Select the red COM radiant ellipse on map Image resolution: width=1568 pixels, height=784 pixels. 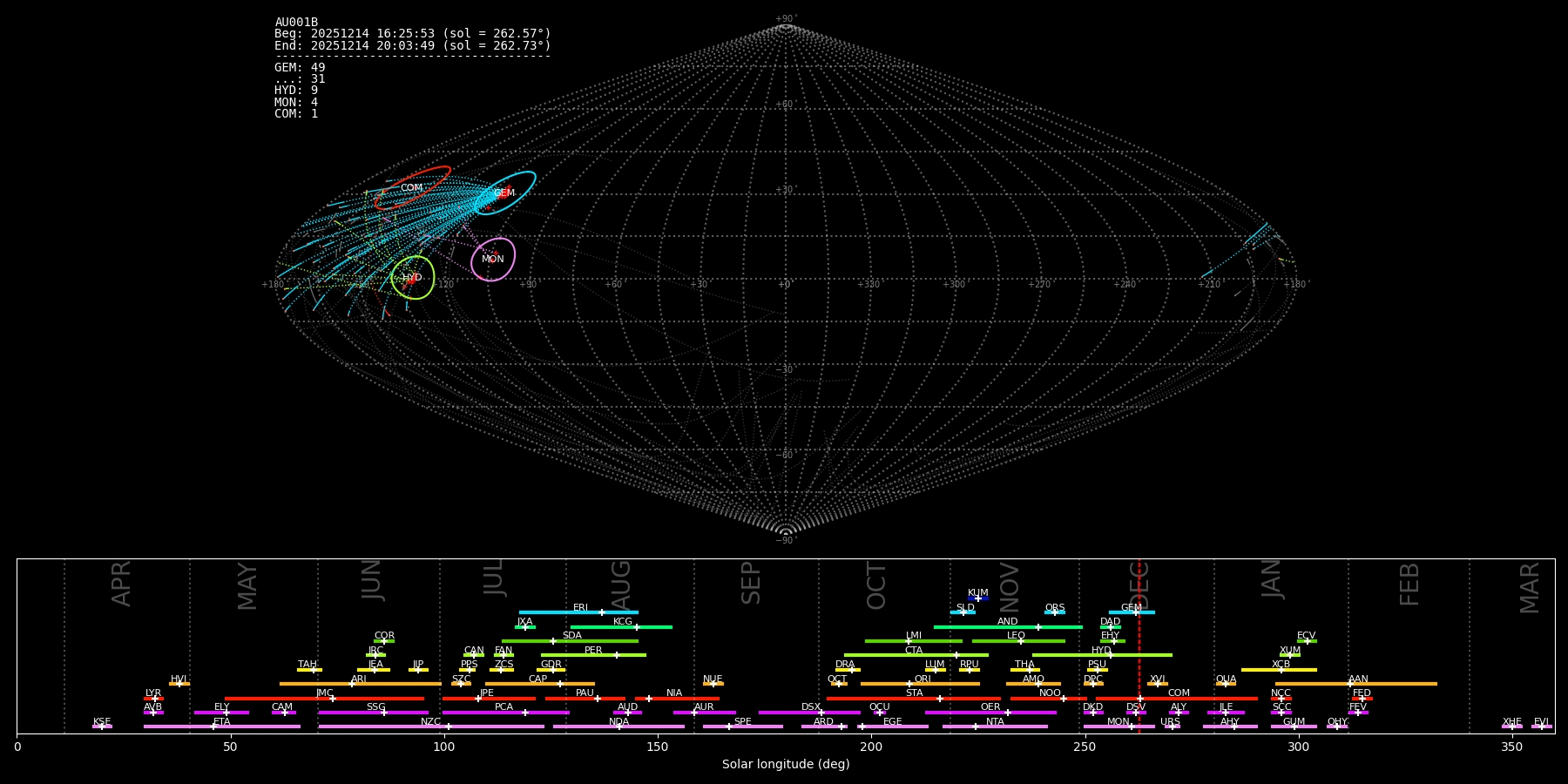(412, 187)
